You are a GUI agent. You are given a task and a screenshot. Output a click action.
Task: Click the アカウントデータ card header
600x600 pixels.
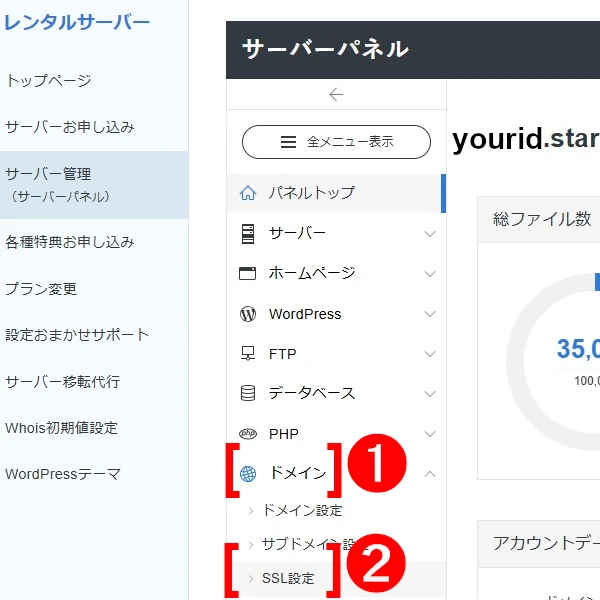point(539,544)
